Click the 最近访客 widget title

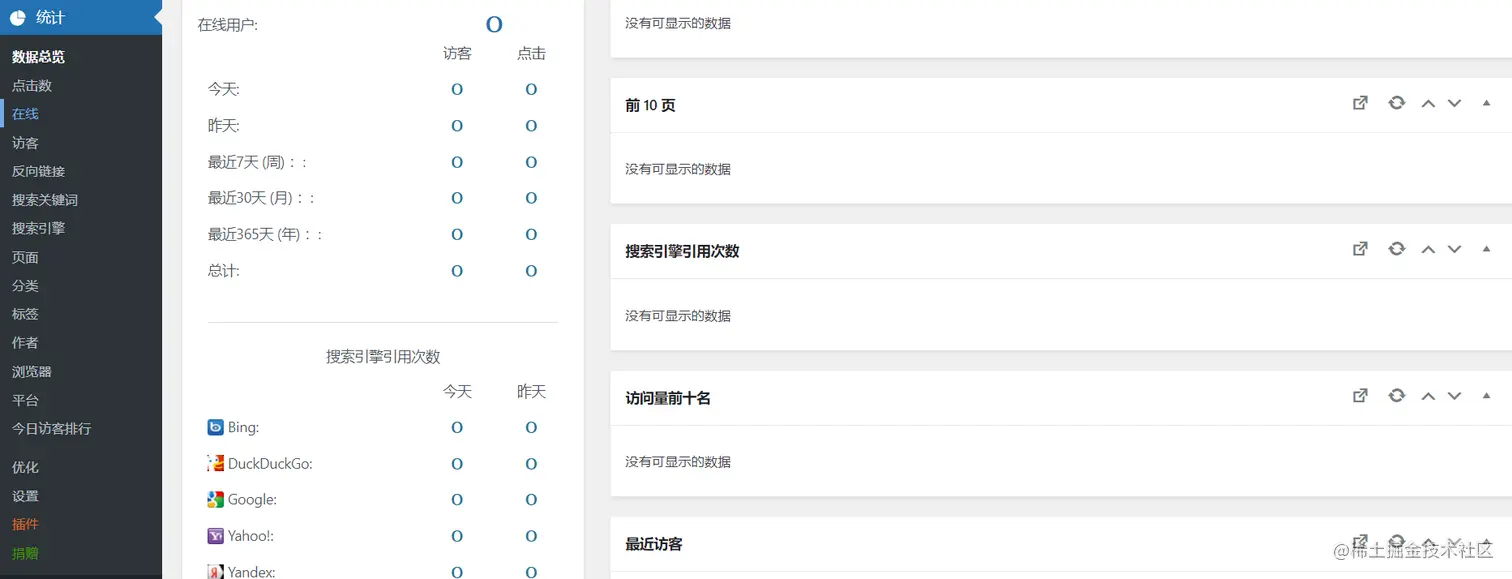654,544
